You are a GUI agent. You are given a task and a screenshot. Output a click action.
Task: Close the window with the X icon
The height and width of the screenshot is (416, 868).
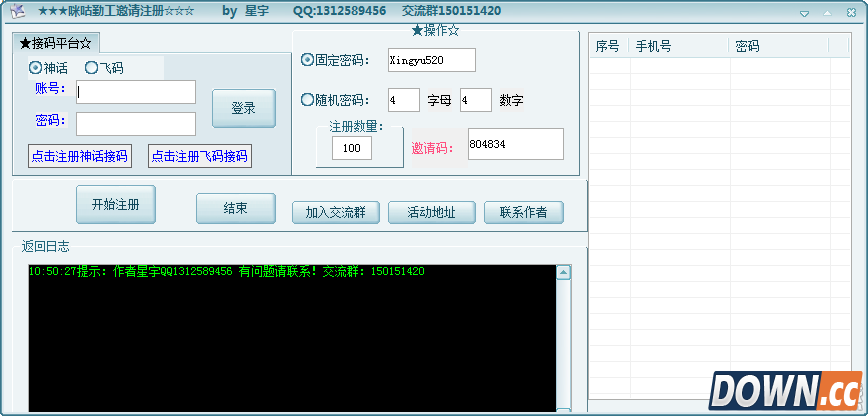[x=849, y=13]
